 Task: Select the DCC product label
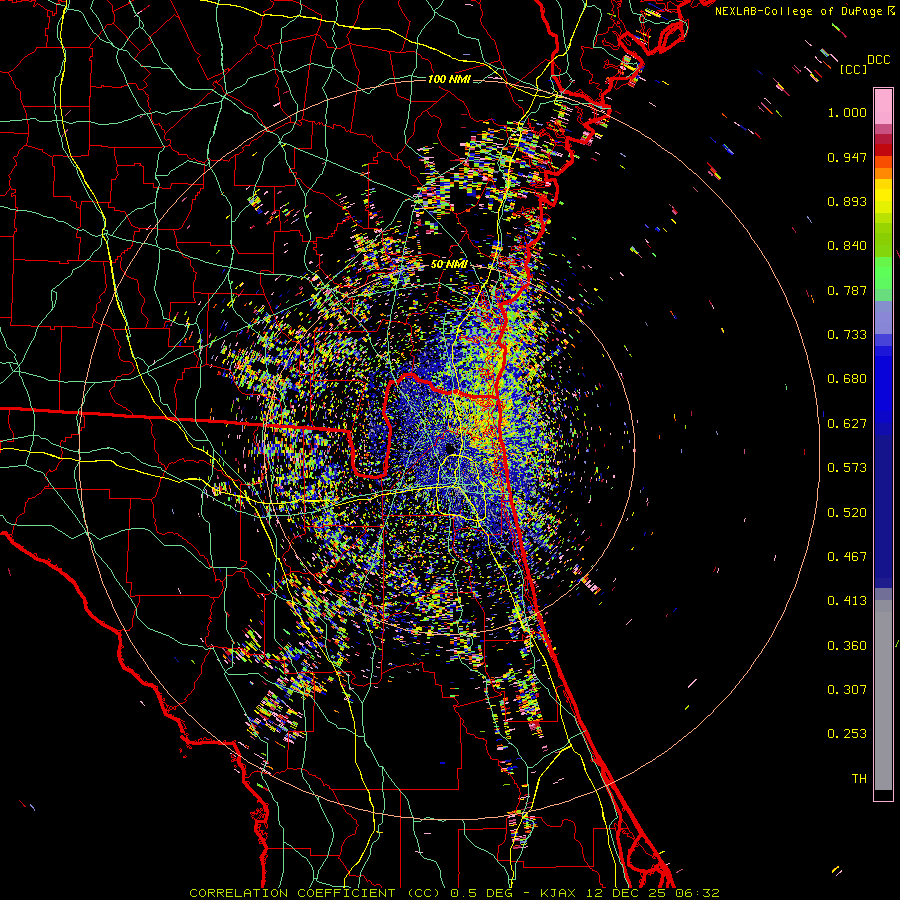coord(878,60)
